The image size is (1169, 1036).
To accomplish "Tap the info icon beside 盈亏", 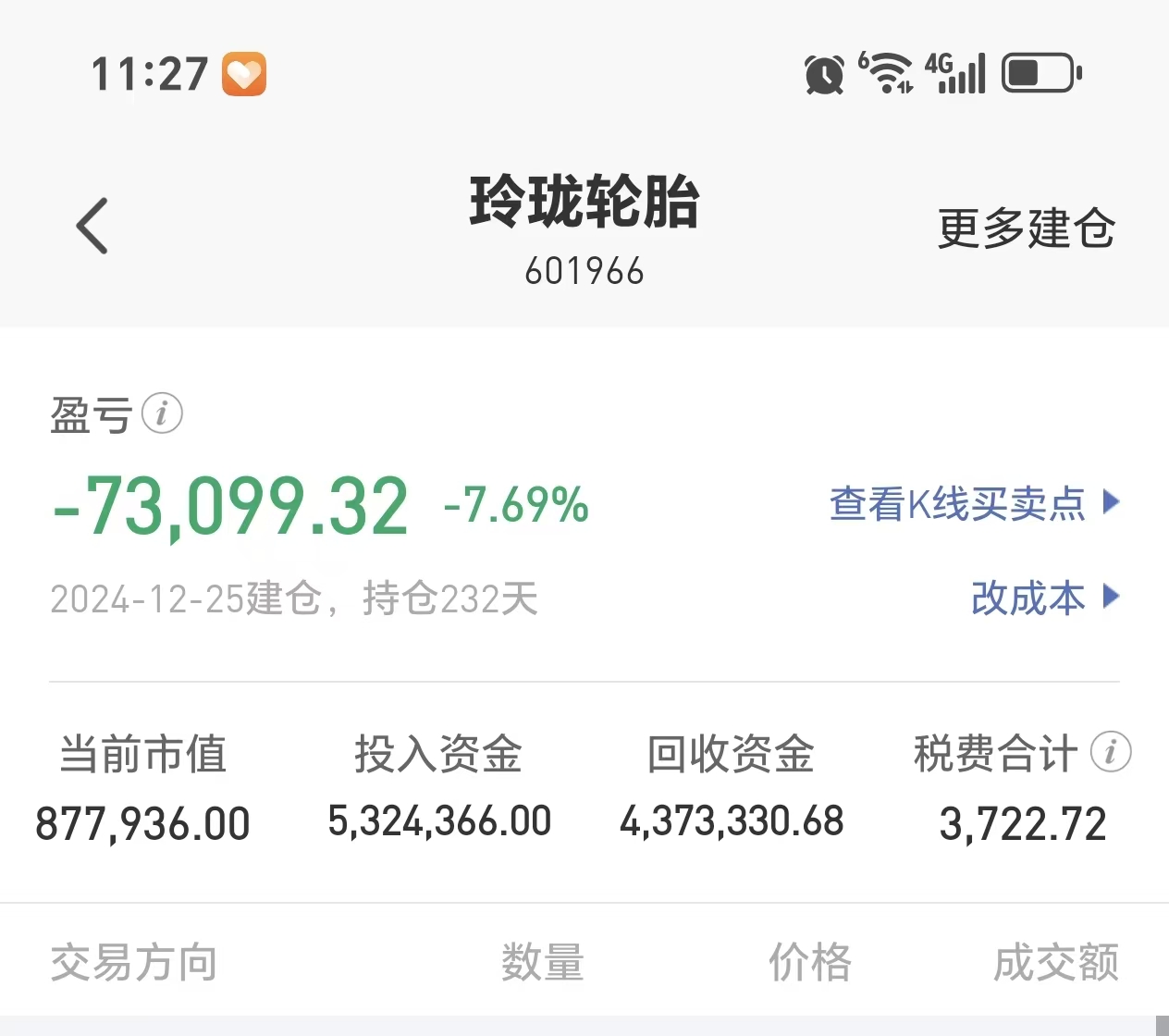I will (162, 413).
